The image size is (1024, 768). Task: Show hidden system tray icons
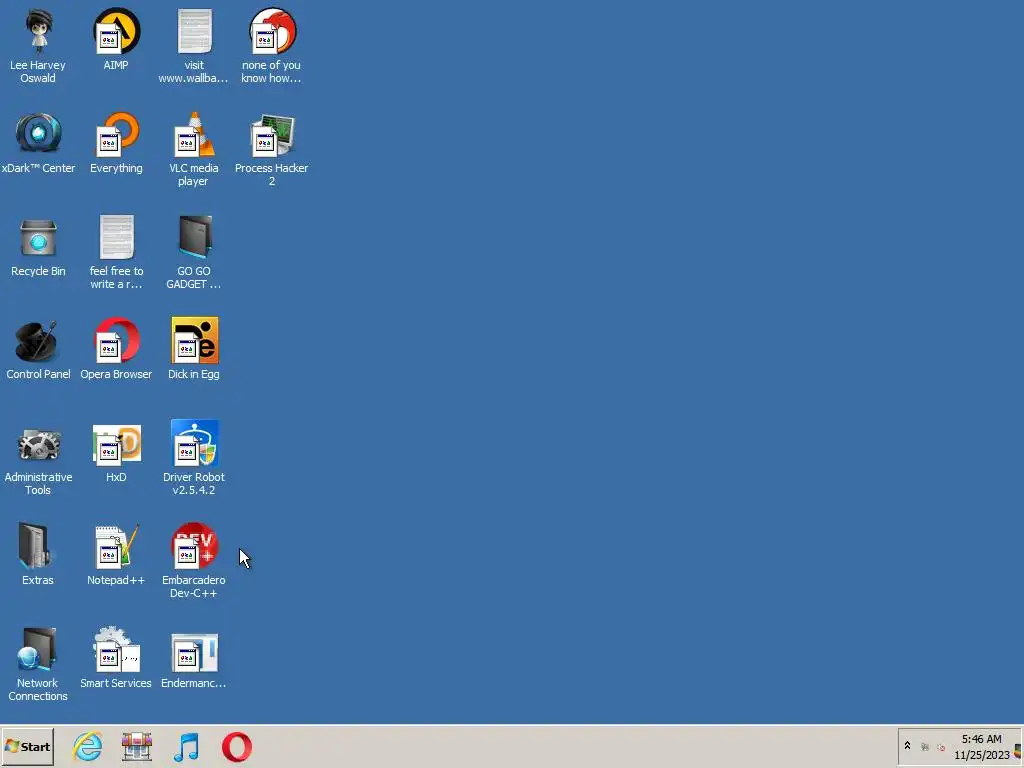click(x=907, y=746)
